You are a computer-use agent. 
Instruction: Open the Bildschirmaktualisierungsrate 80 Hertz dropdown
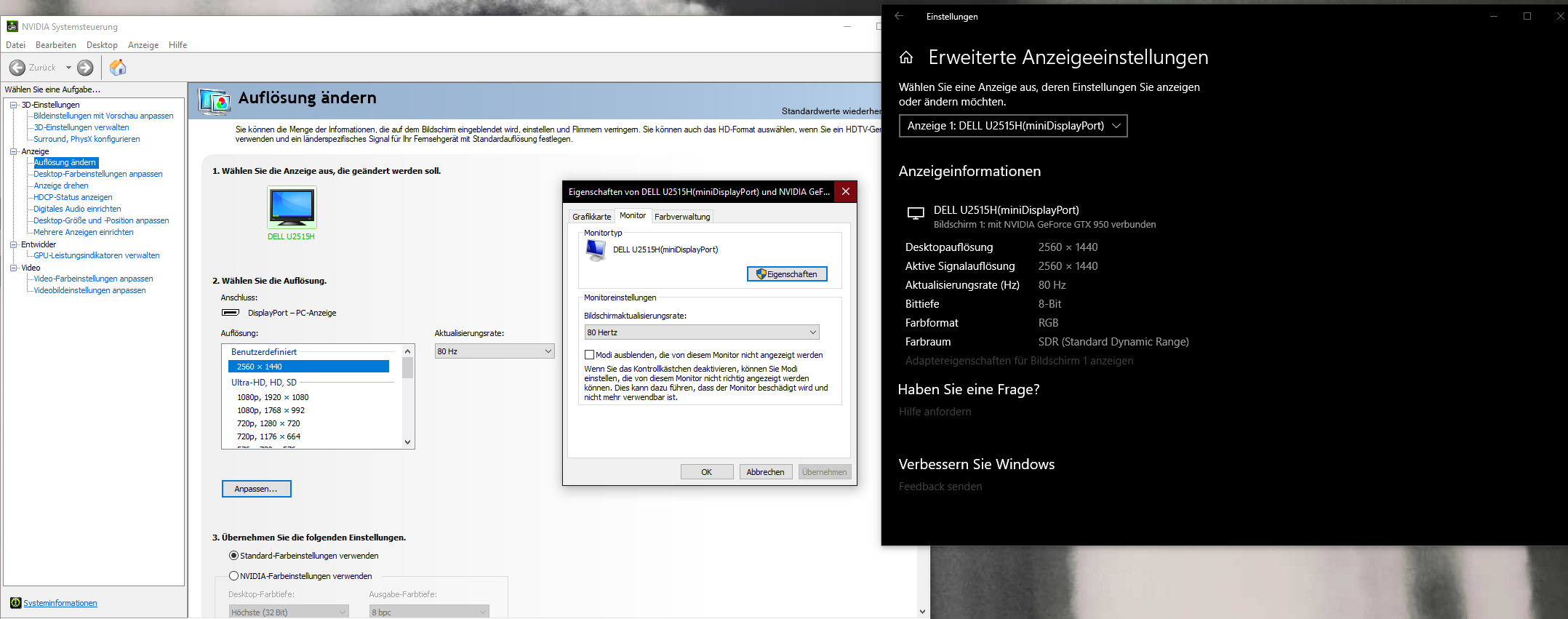point(702,332)
